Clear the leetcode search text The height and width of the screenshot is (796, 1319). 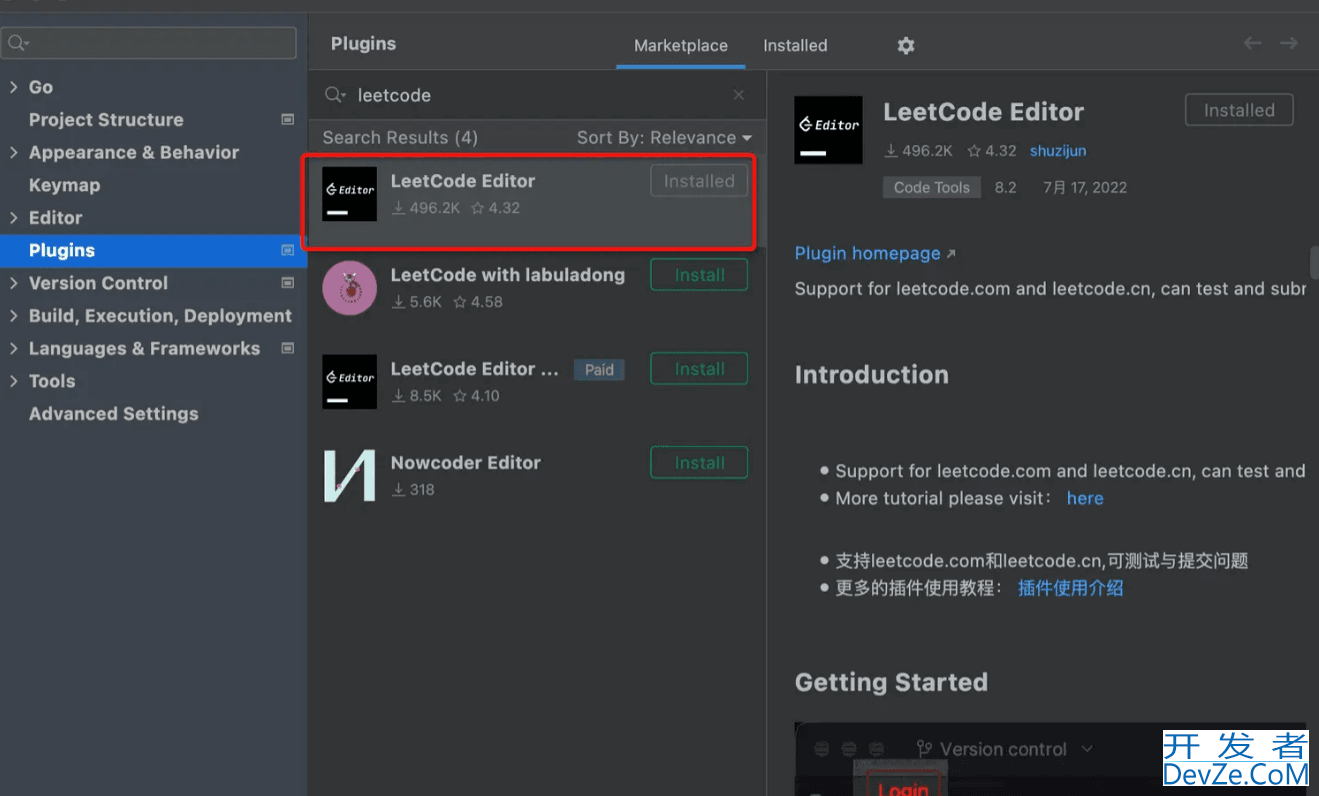point(739,95)
